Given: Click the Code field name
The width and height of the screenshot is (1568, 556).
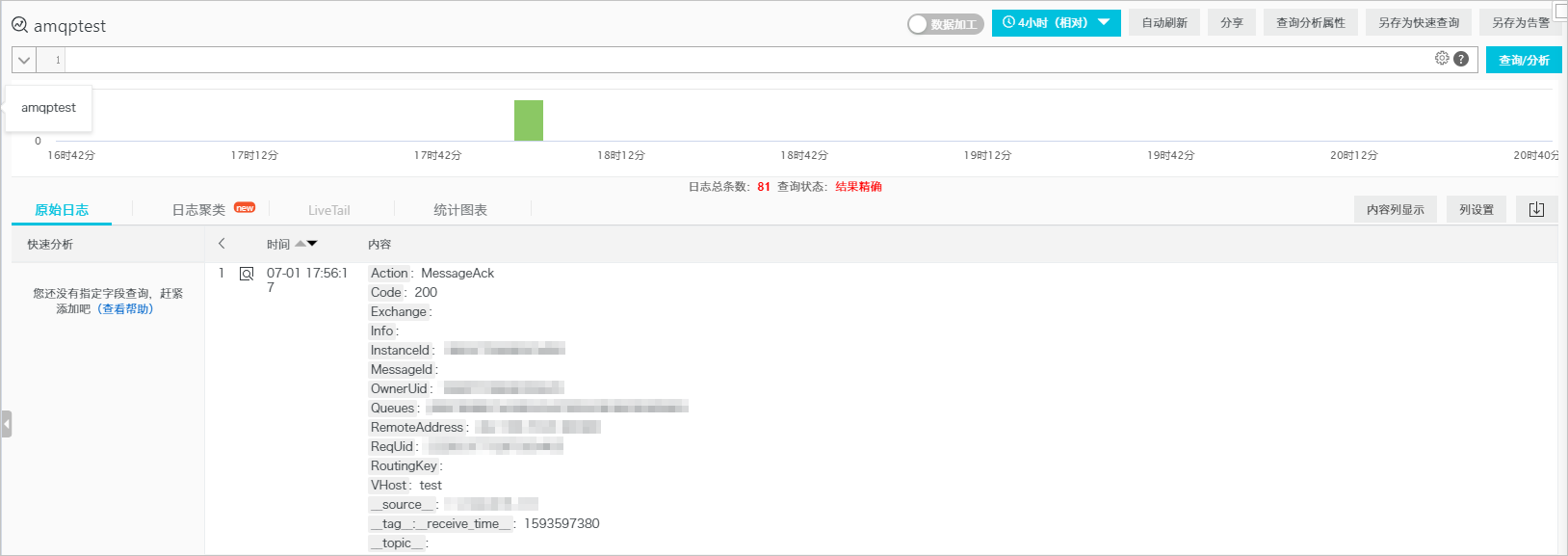Looking at the screenshot, I should [386, 292].
